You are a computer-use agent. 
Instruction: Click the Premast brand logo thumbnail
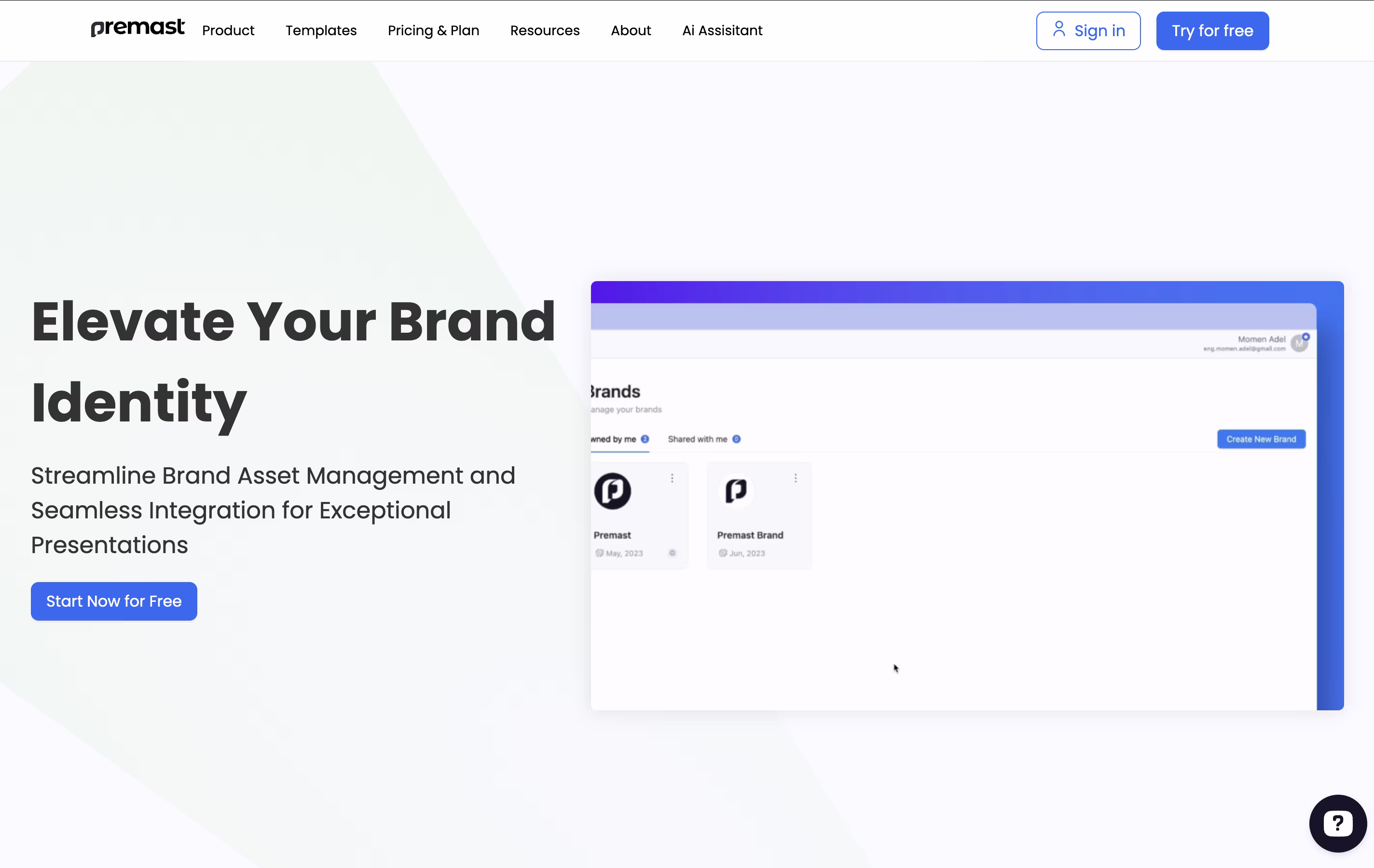(x=612, y=491)
